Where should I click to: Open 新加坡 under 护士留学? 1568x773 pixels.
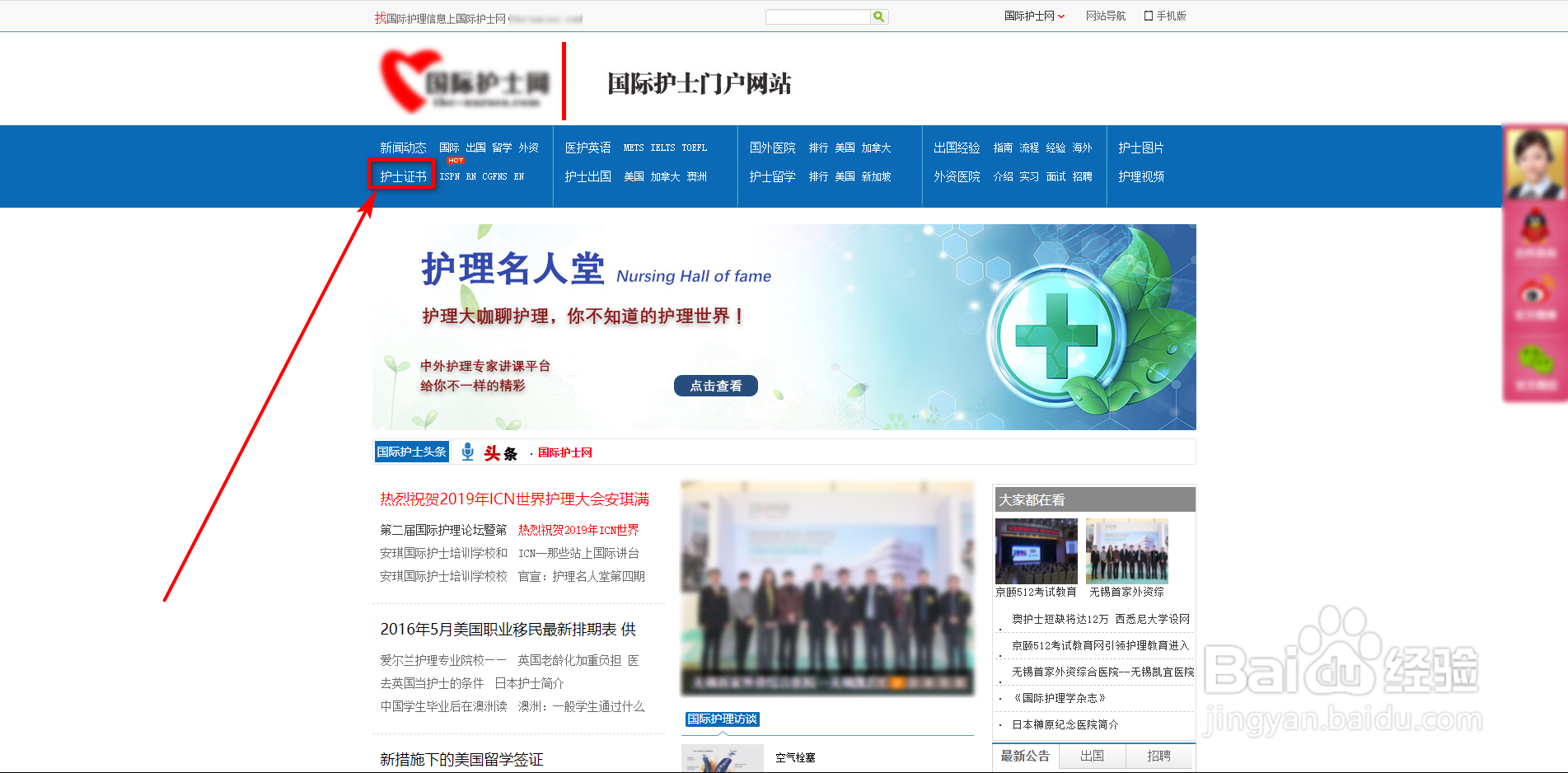tap(876, 176)
